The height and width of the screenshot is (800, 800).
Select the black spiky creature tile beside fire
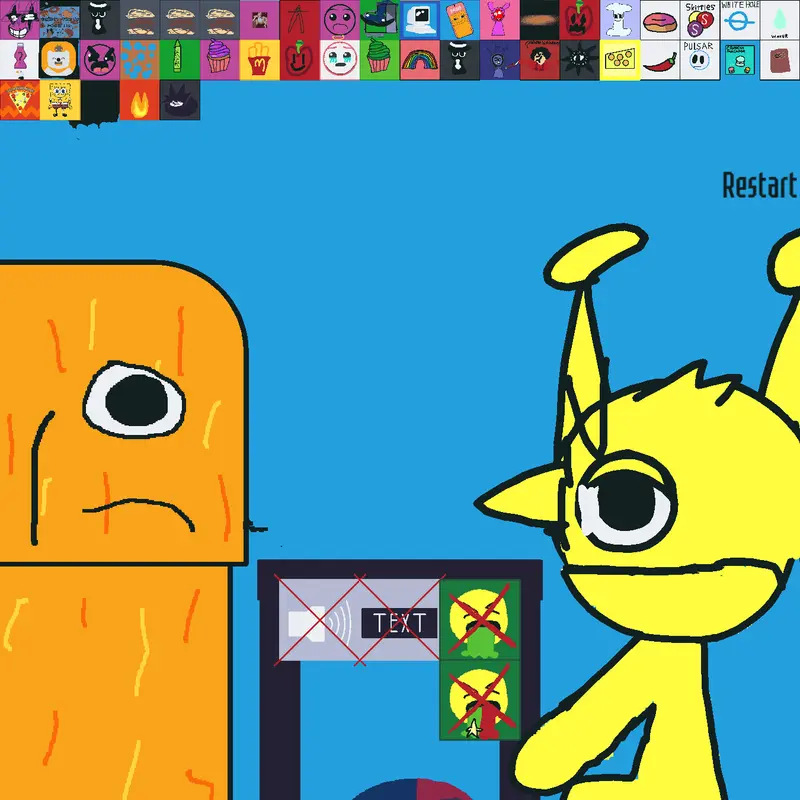click(180, 99)
